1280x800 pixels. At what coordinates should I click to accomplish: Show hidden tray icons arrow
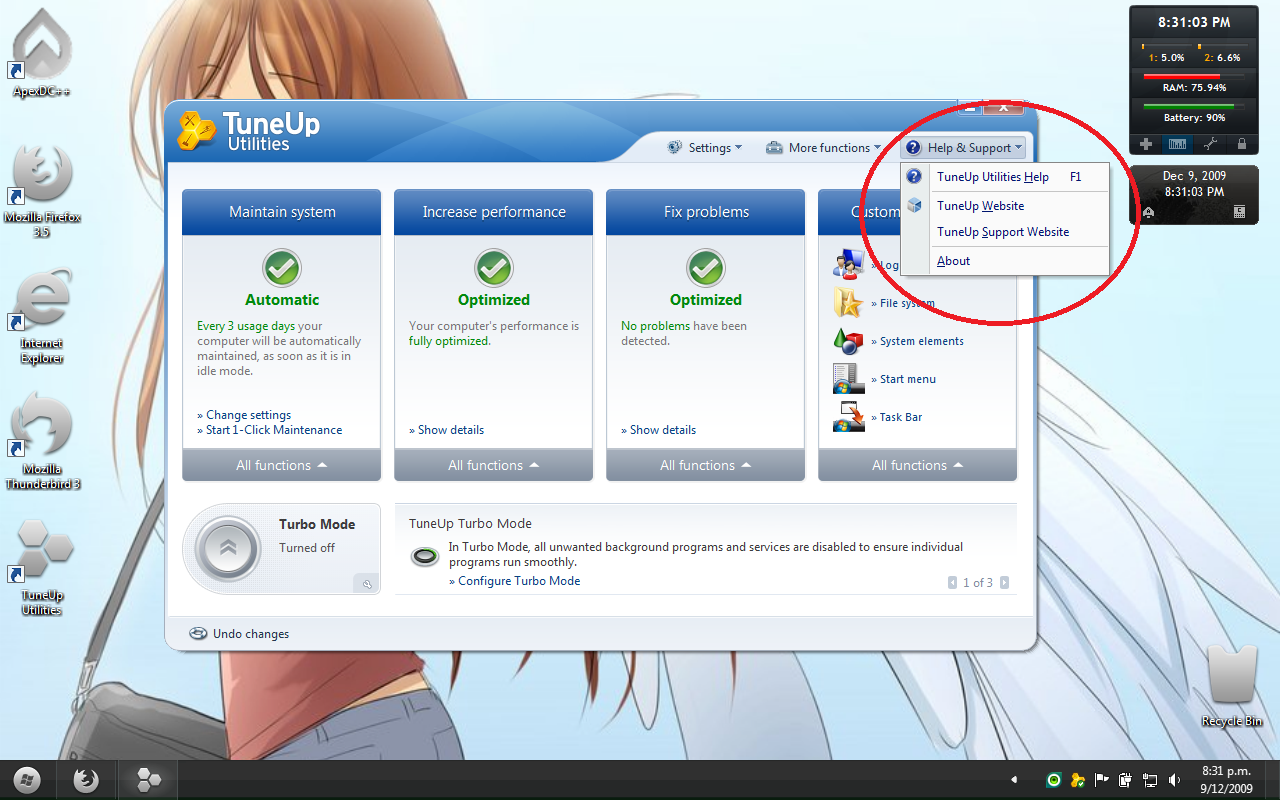[x=1015, y=780]
